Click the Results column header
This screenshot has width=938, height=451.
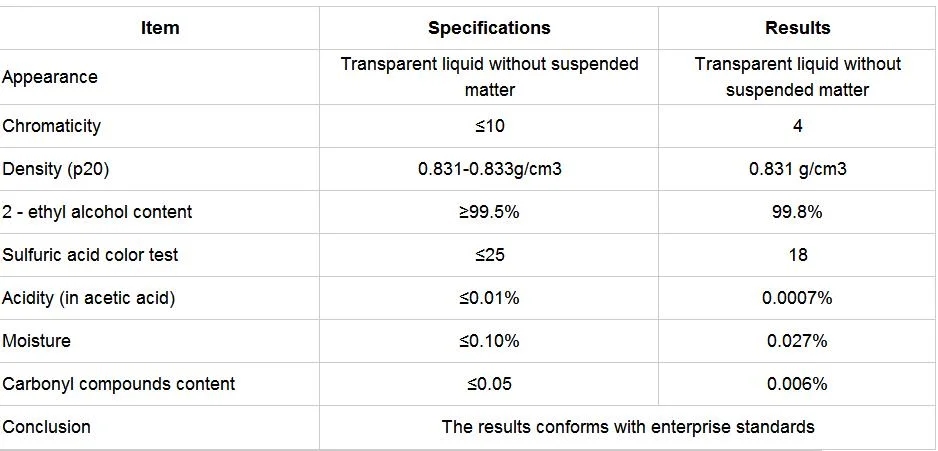point(797,28)
